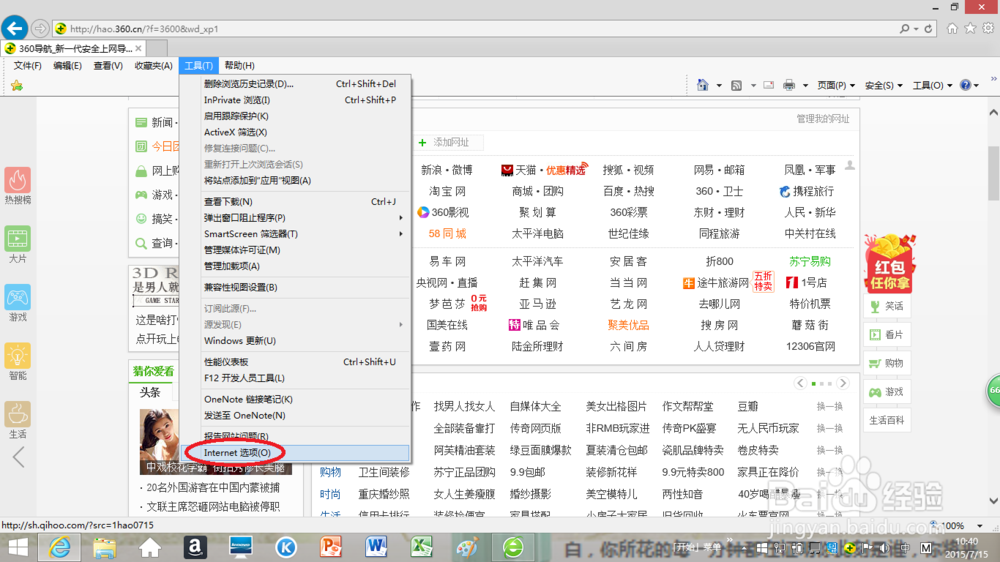1000x562 pixels.
Task: Open Word on taskbar
Action: coord(376,547)
